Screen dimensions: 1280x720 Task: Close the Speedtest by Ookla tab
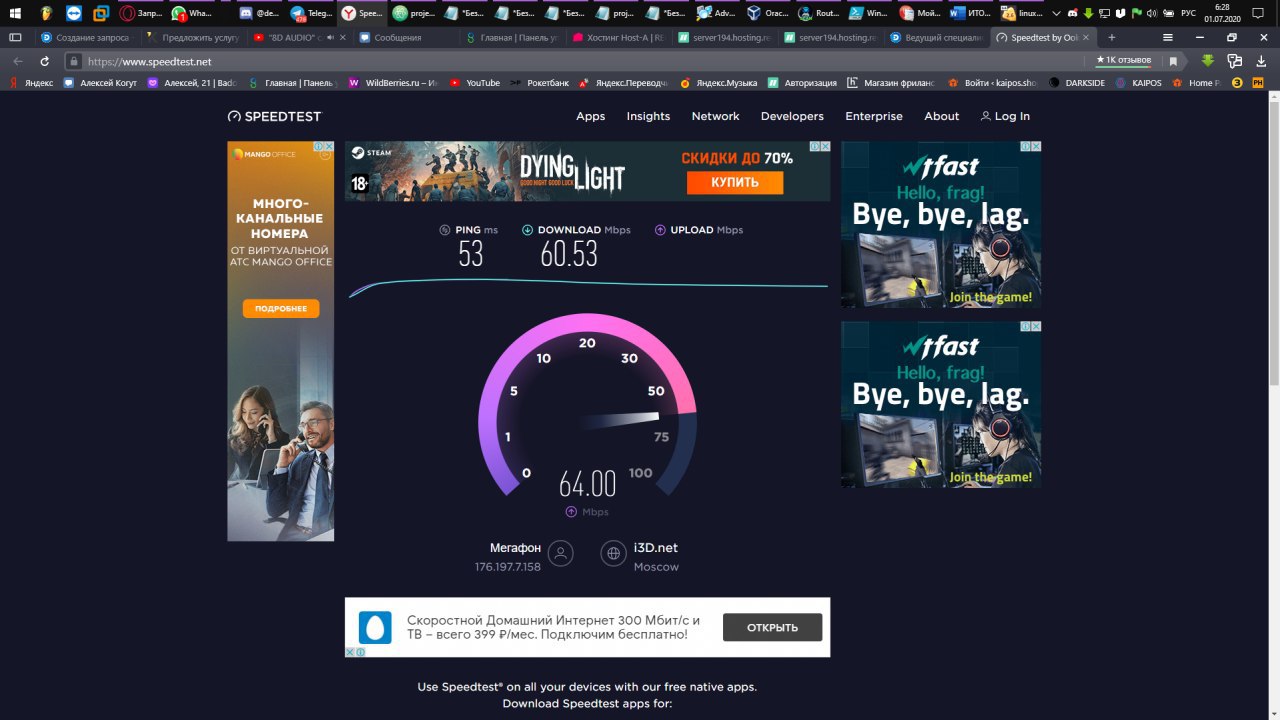tap(1086, 37)
